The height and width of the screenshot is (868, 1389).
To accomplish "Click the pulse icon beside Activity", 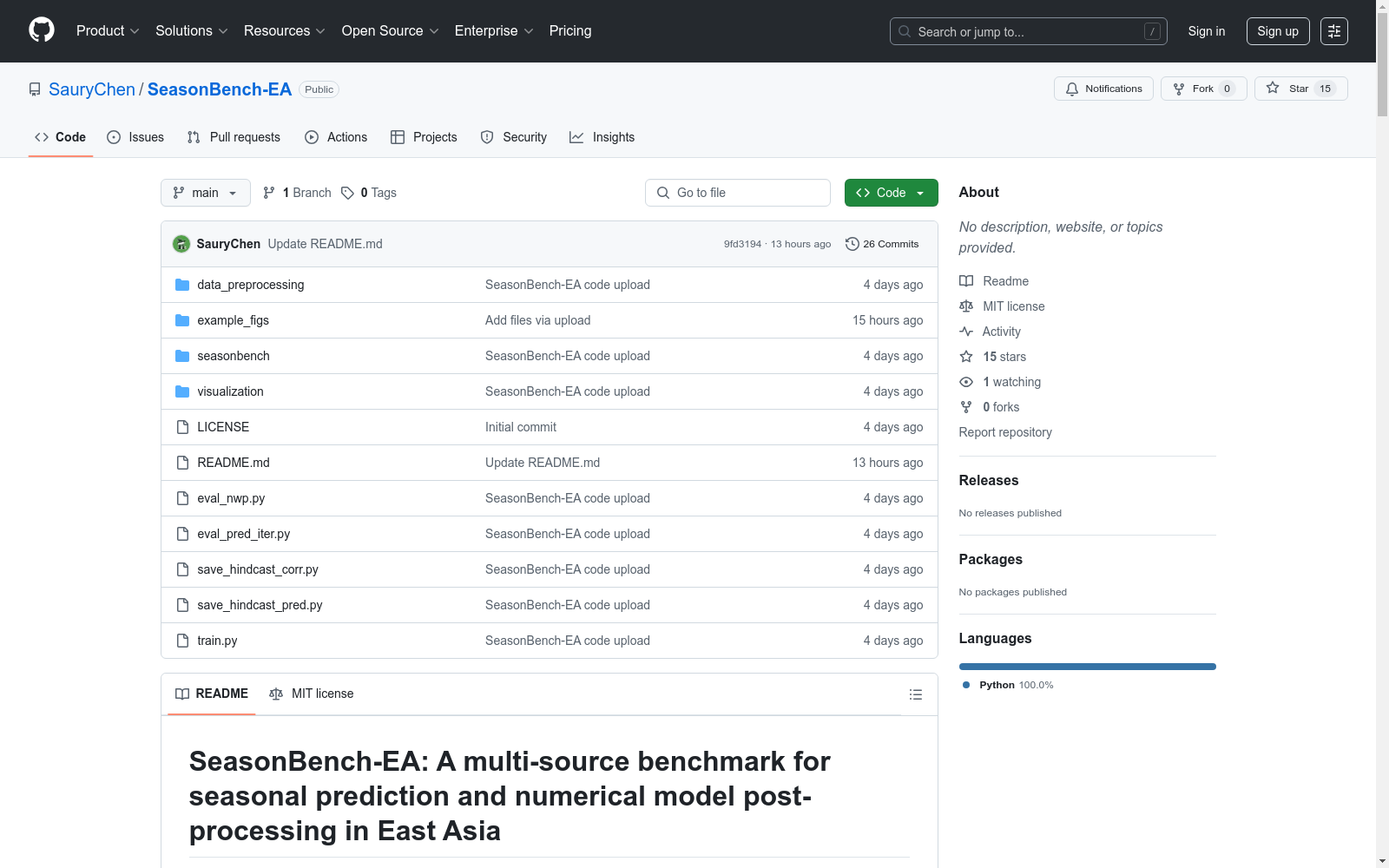I will (966, 332).
